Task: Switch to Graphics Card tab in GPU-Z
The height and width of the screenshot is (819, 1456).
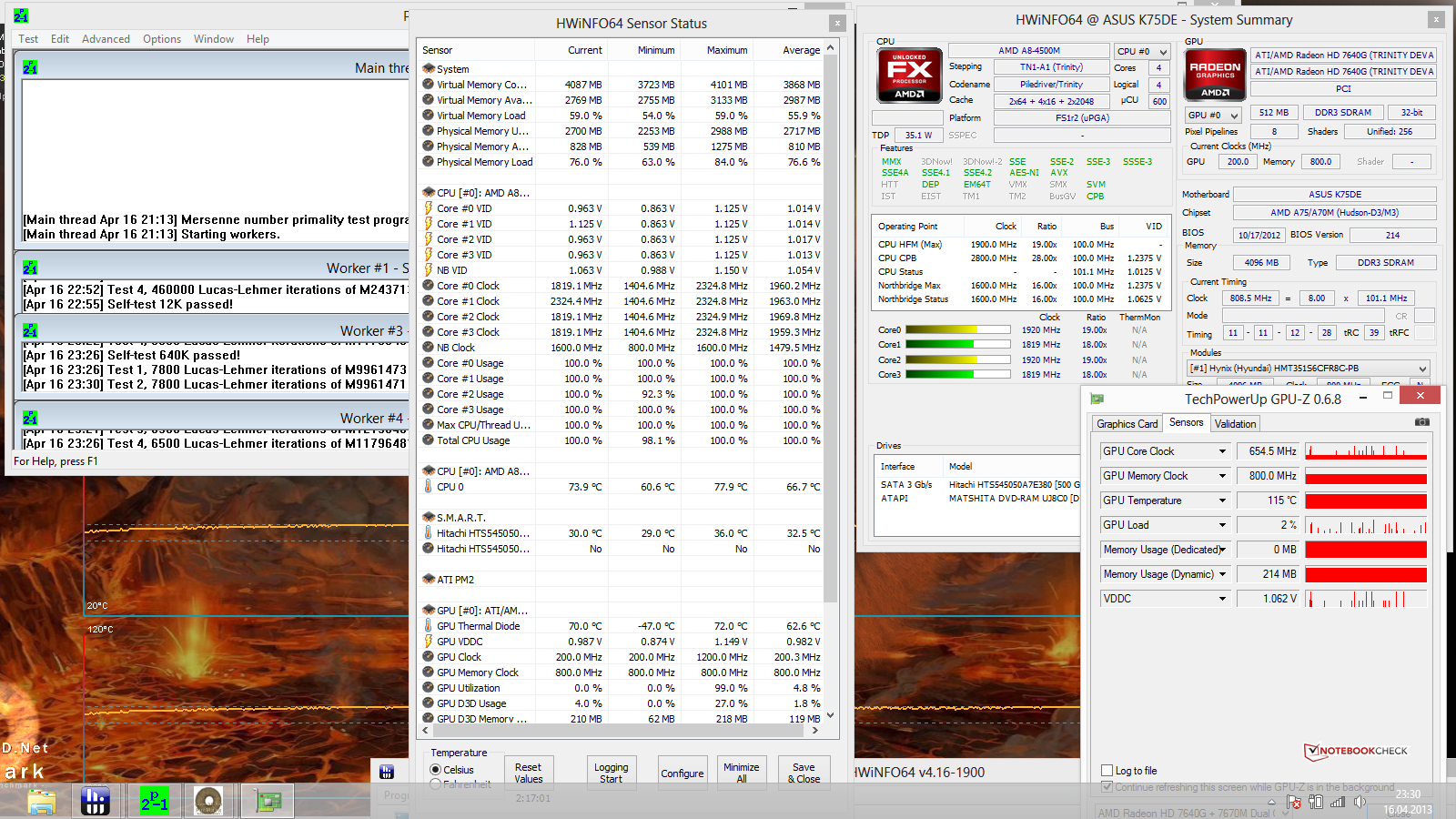Action: point(1127,424)
